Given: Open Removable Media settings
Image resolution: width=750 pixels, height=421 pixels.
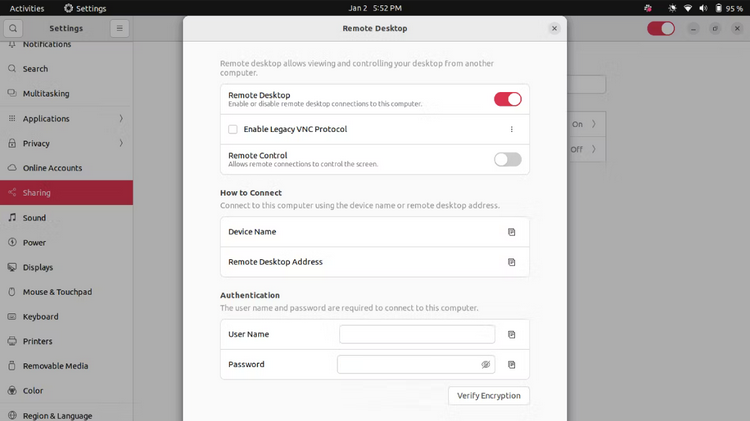Looking at the screenshot, I should coord(66,366).
